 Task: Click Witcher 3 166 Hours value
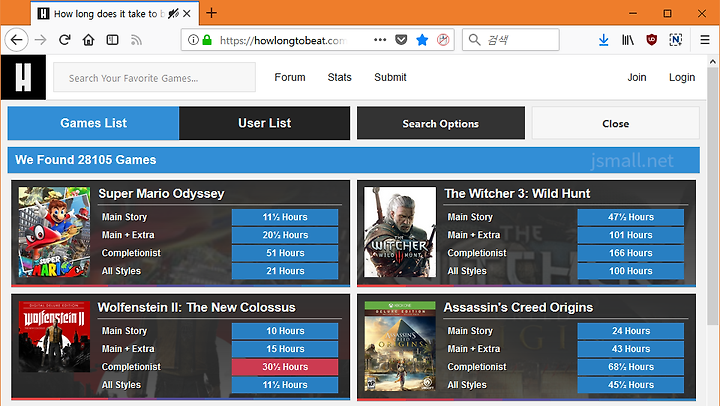coord(630,253)
